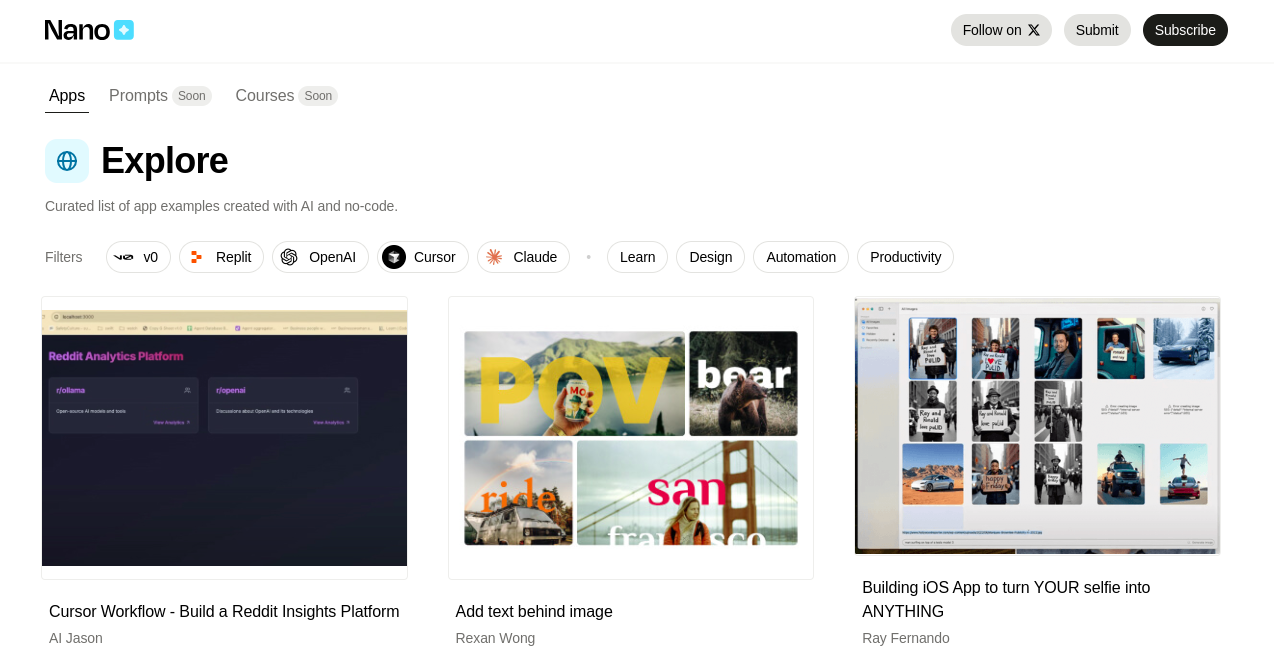Click author name Ray Fernando

pyautogui.click(x=906, y=638)
